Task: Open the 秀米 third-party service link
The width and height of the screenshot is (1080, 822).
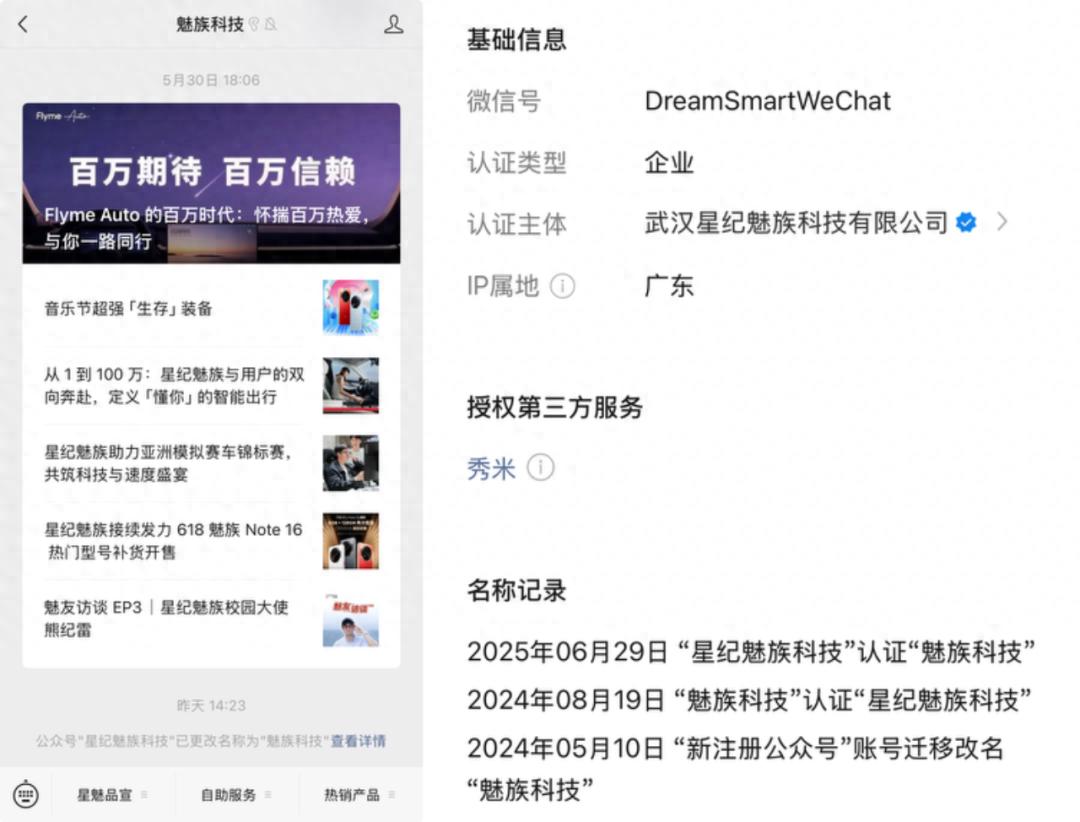Action: [x=491, y=469]
